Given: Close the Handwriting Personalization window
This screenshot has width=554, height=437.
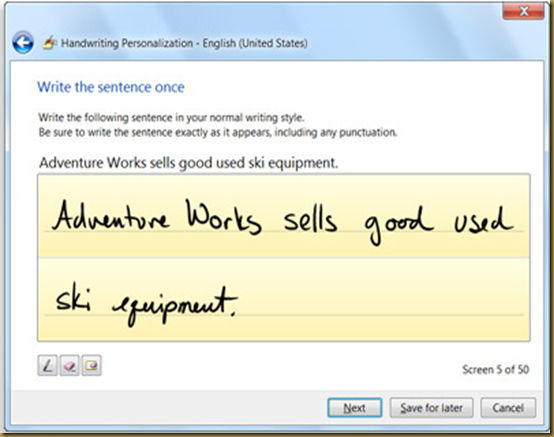Looking at the screenshot, I should [524, 12].
